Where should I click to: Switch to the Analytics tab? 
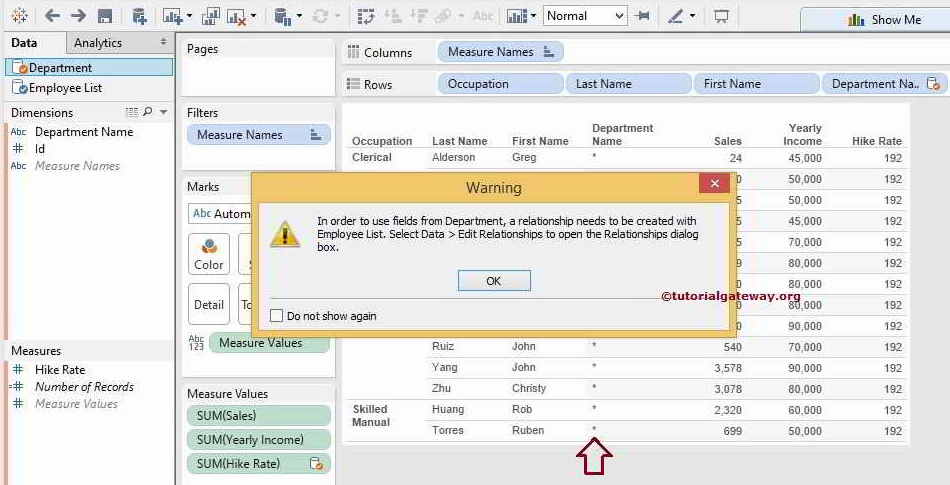[x=98, y=43]
